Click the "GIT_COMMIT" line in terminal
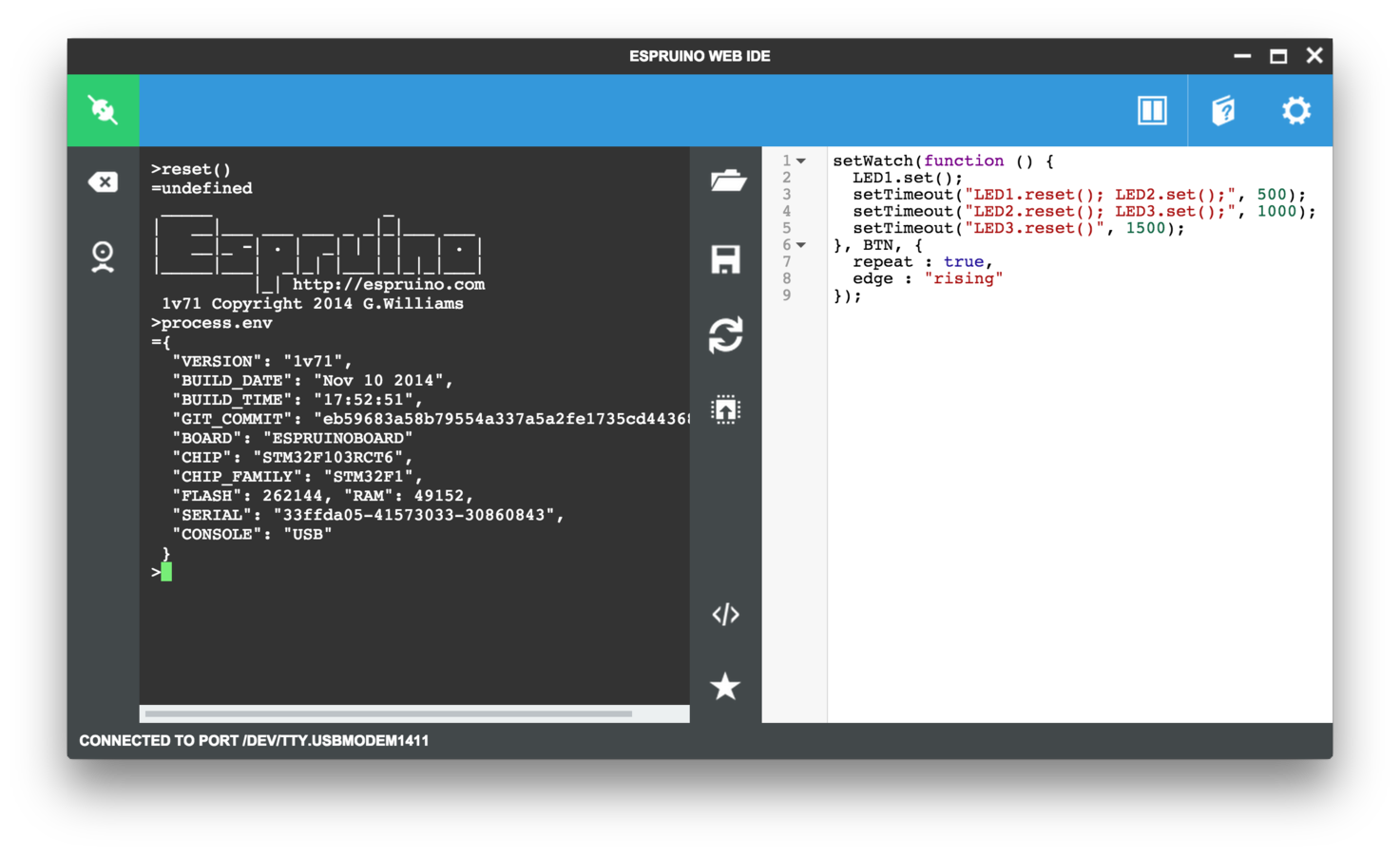The height and width of the screenshot is (855, 1400). point(431,419)
